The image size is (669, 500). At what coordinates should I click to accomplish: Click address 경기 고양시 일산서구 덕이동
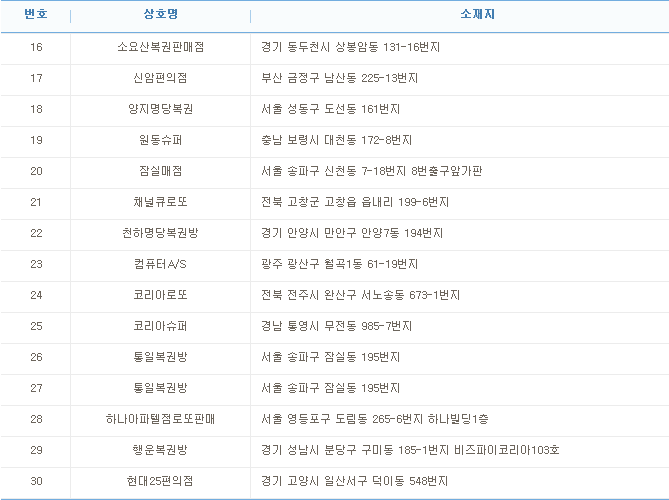pyautogui.click(x=332, y=481)
